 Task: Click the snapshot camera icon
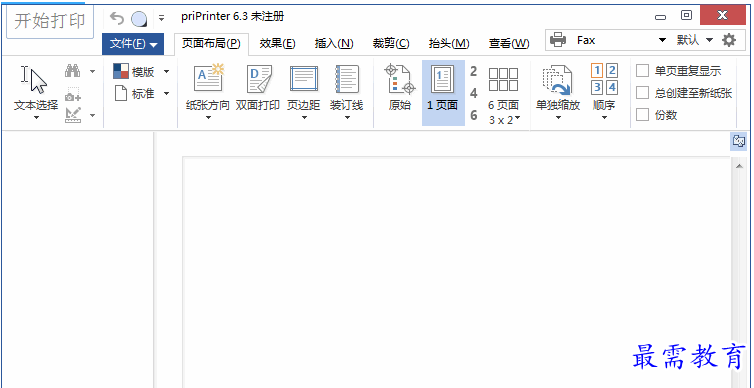(73, 94)
